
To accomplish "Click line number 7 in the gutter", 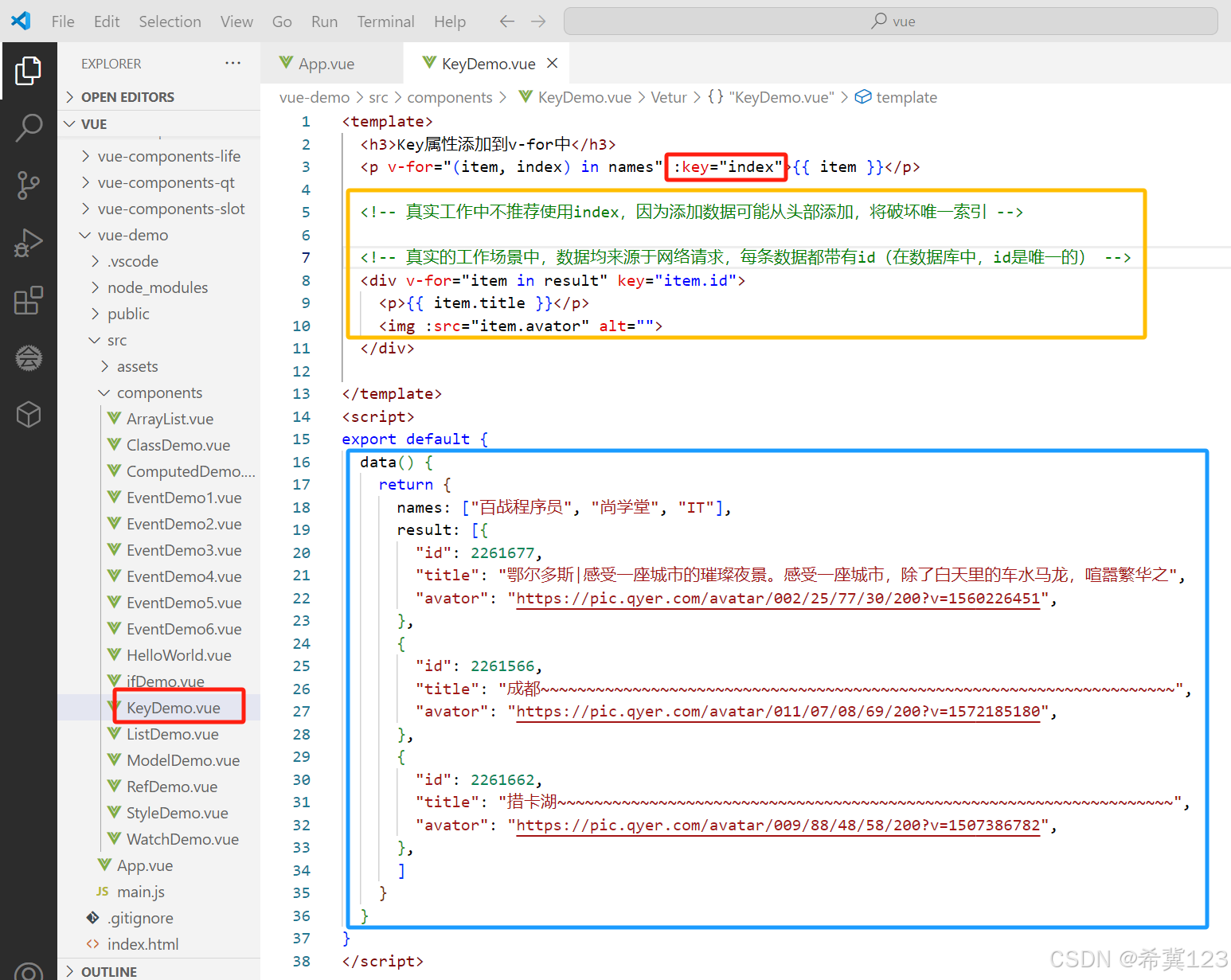I will tap(306, 258).
